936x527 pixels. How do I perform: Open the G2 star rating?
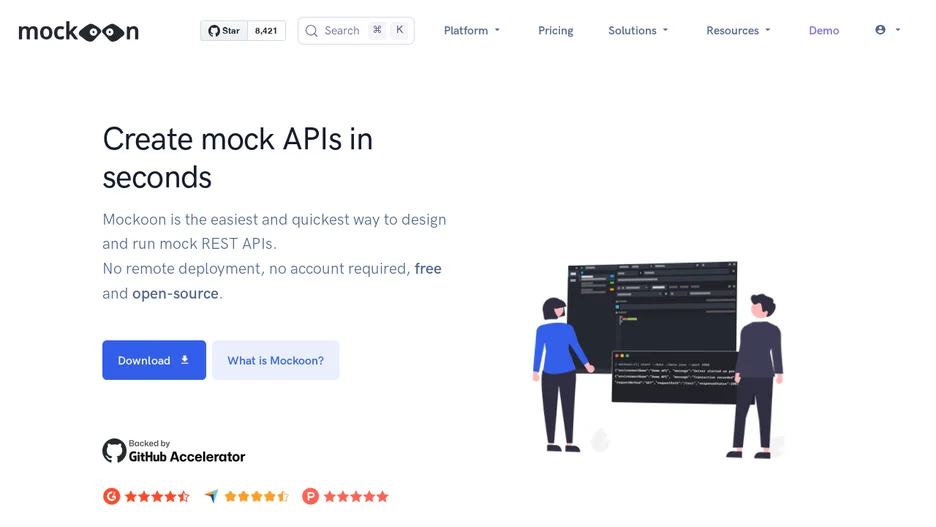click(146, 496)
